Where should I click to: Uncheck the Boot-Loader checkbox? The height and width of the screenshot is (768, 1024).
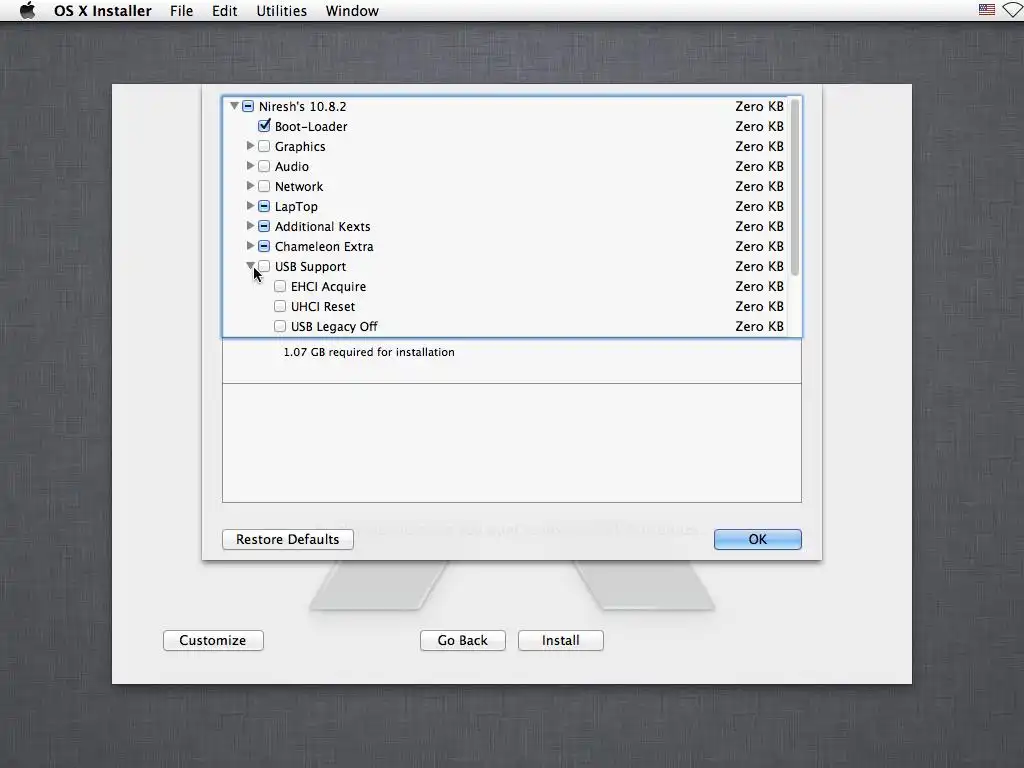(264, 125)
